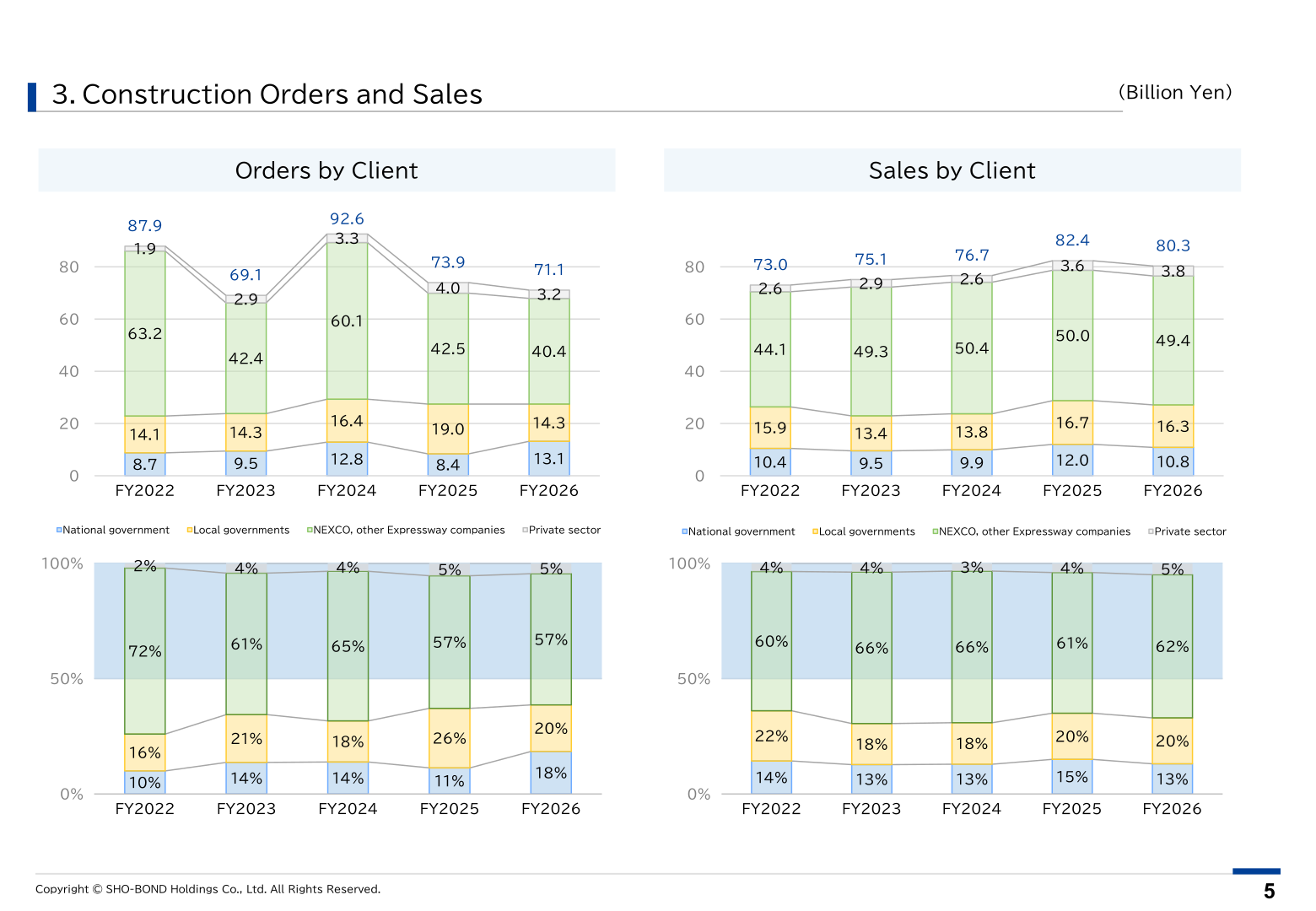Click the 1.9 private sector value in FY2022 orders
Screen dimensions: 1316x911
point(145,249)
